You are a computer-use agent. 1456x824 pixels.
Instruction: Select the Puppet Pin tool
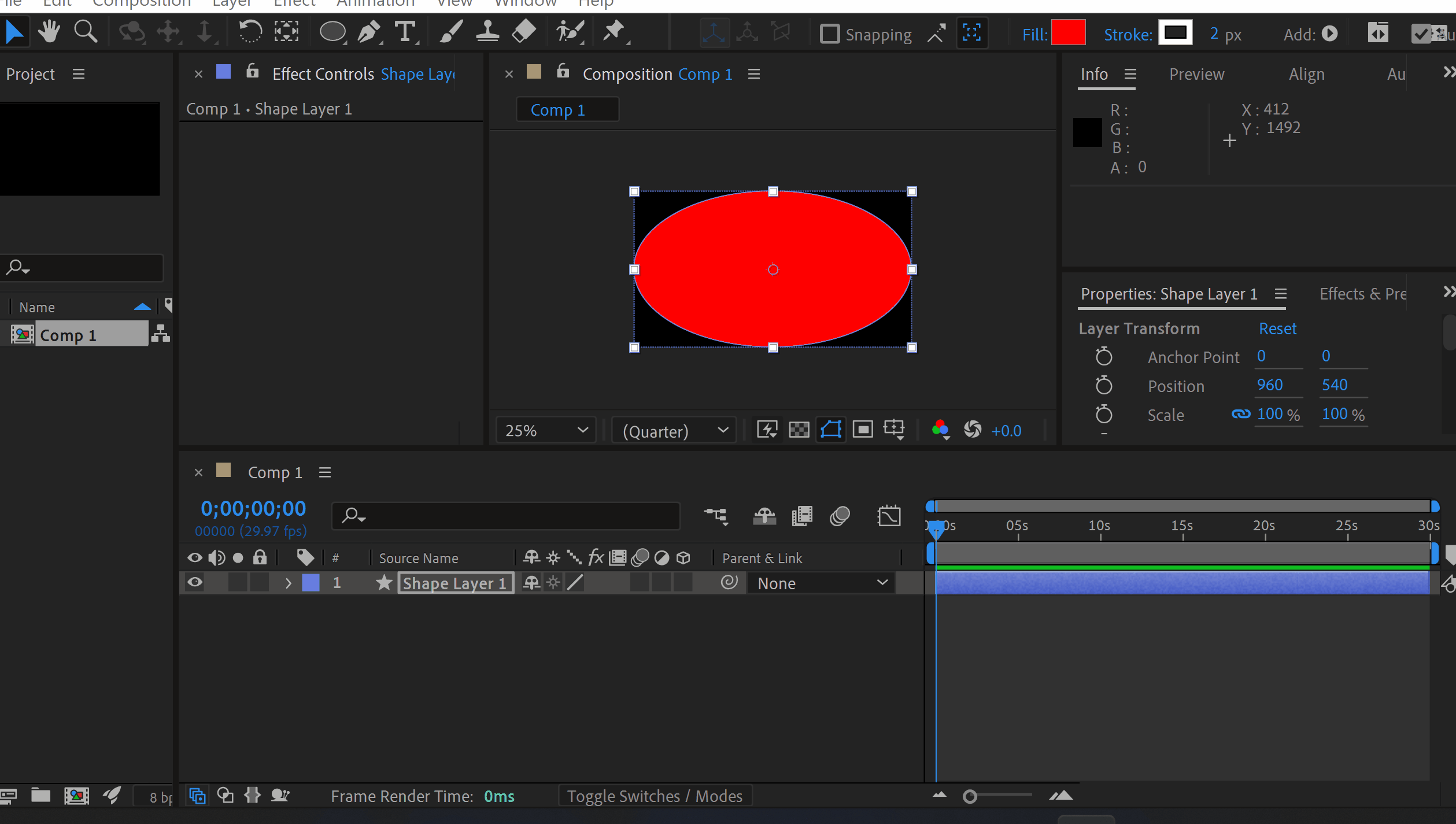614,32
